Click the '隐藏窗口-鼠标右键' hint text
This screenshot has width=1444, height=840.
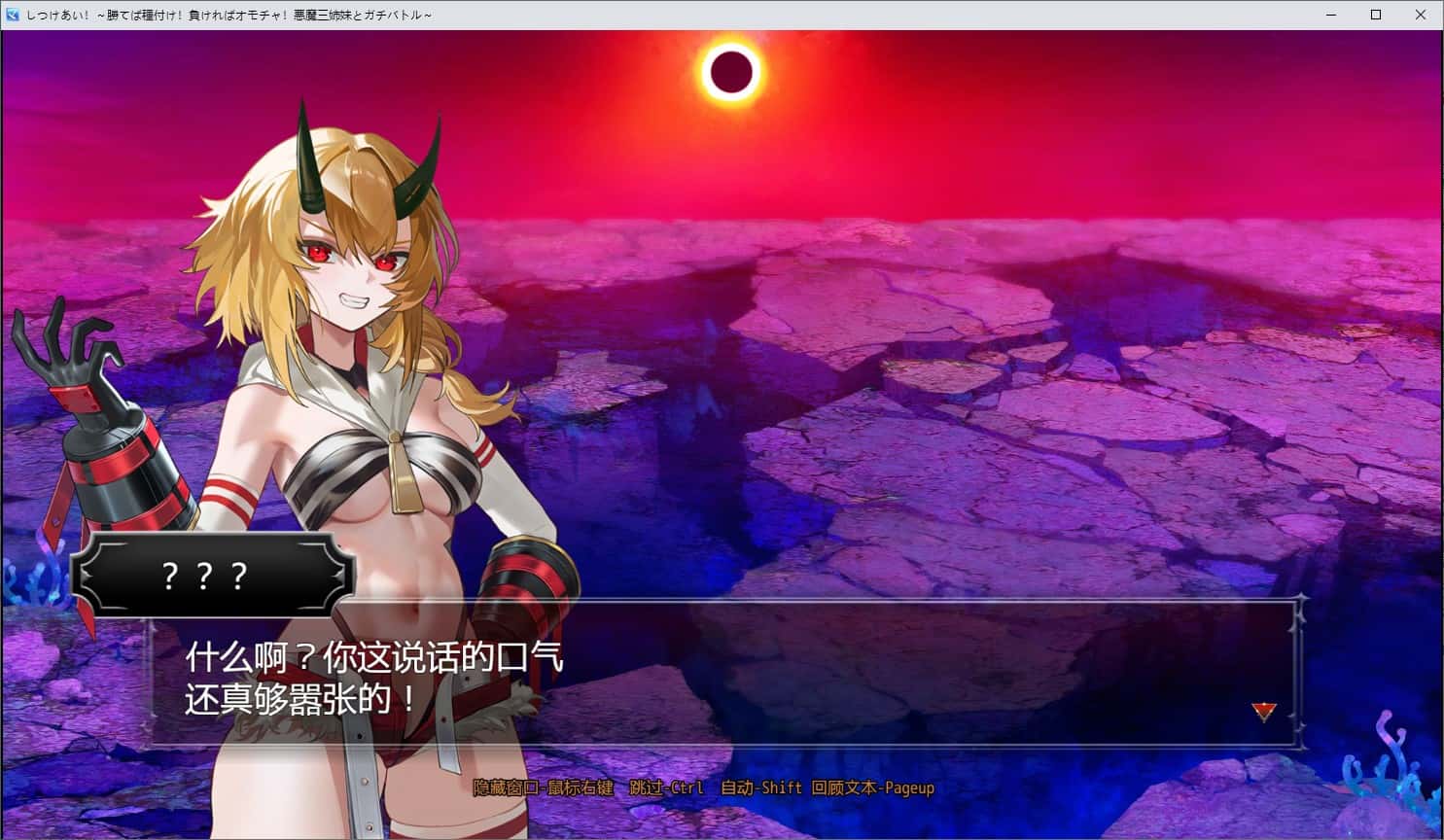point(544,787)
